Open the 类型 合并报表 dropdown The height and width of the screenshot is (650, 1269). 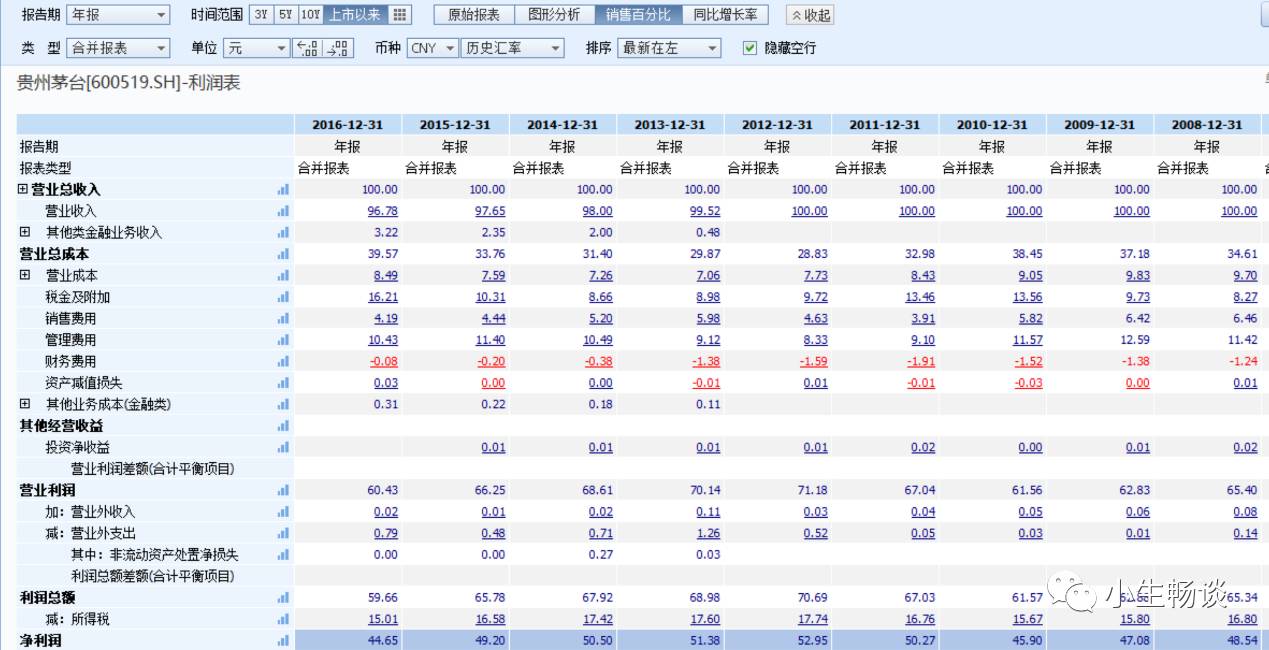point(118,48)
